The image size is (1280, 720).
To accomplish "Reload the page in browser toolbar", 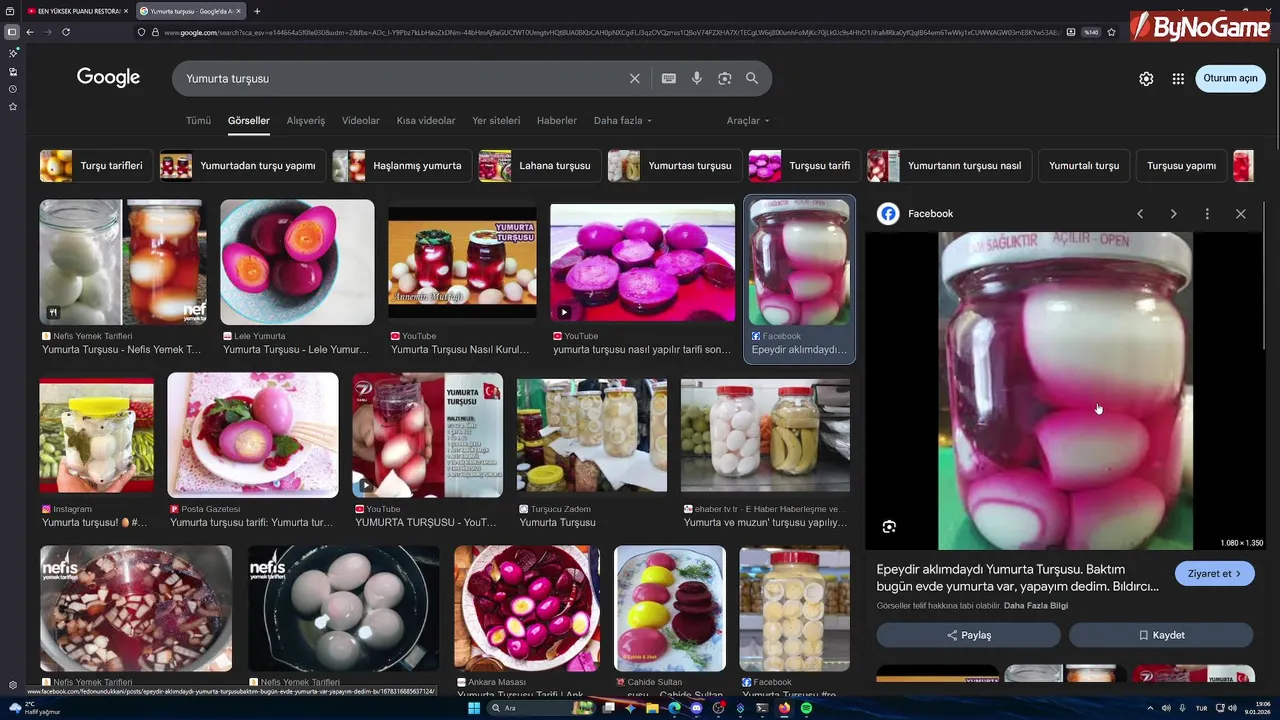I will [x=66, y=32].
